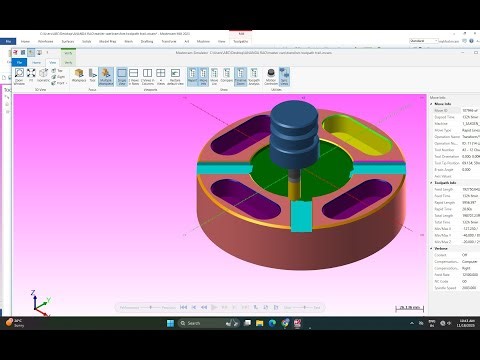Choose 2 Views in Rows layout
480x360 pixels.
[133, 77]
